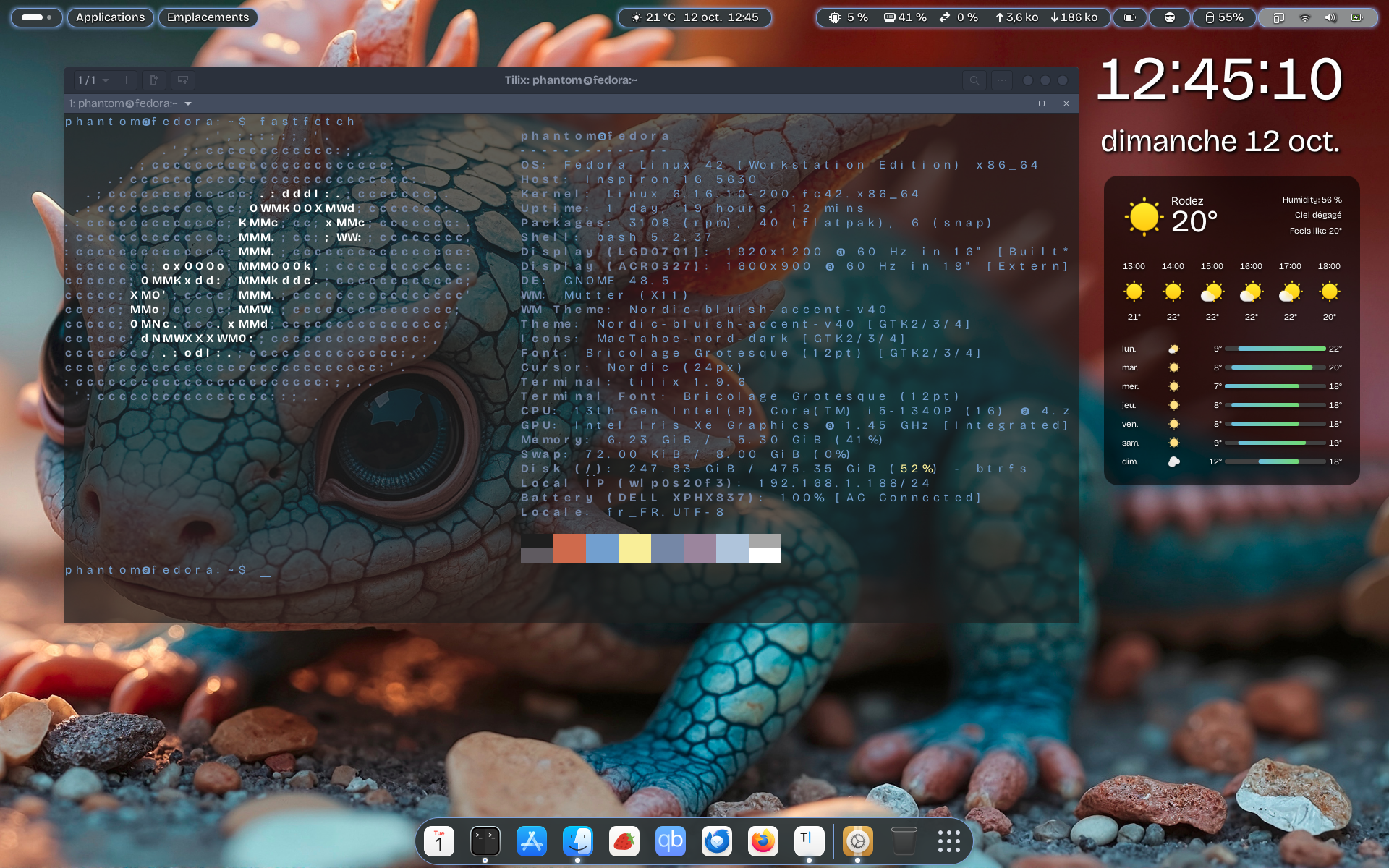Image resolution: width=1389 pixels, height=868 pixels.
Task: Show applications grid from the dock
Action: click(x=948, y=841)
